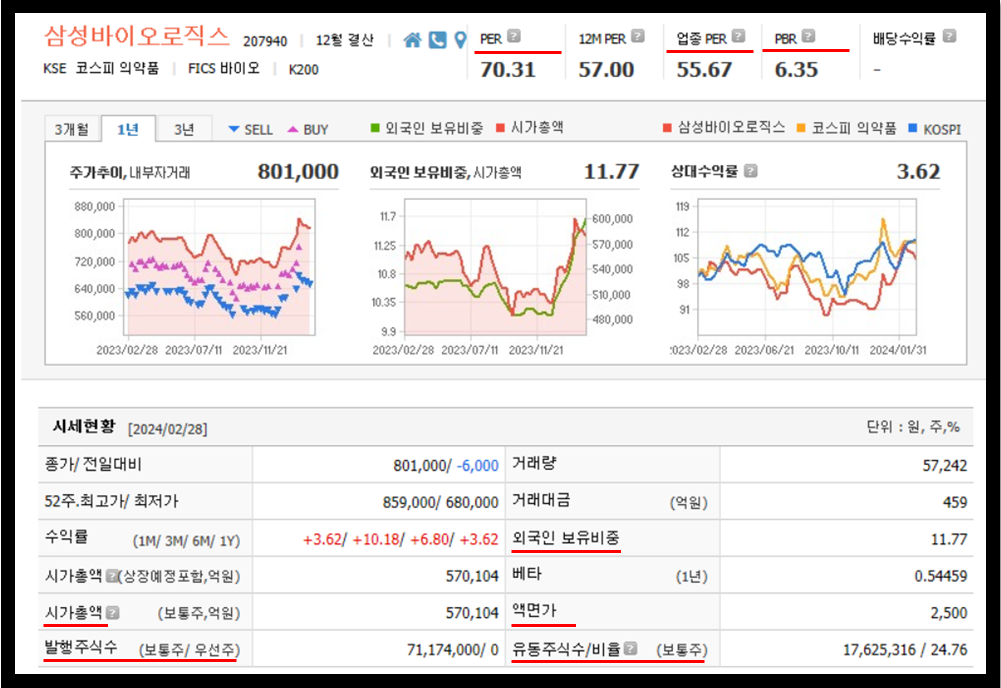This screenshot has height=688, width=1001.
Task: Click the price value 801,000 above chart
Action: click(298, 171)
